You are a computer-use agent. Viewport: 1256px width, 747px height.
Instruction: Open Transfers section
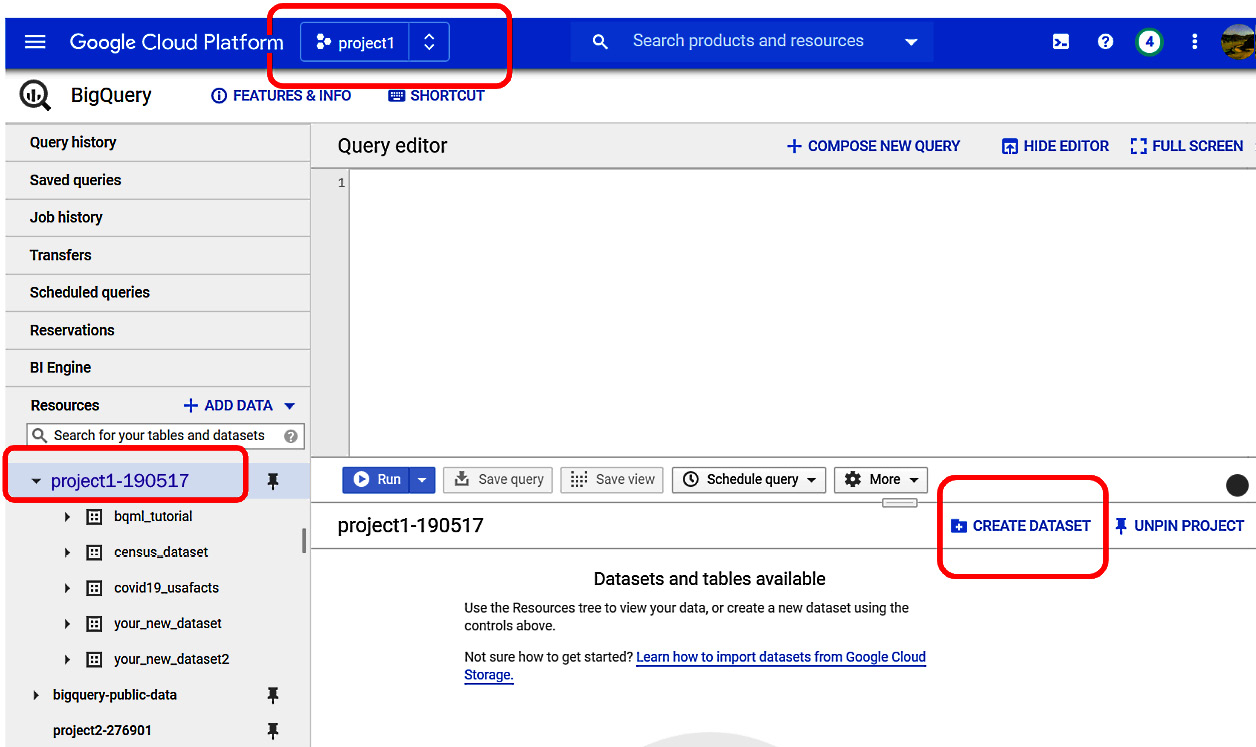(x=158, y=255)
